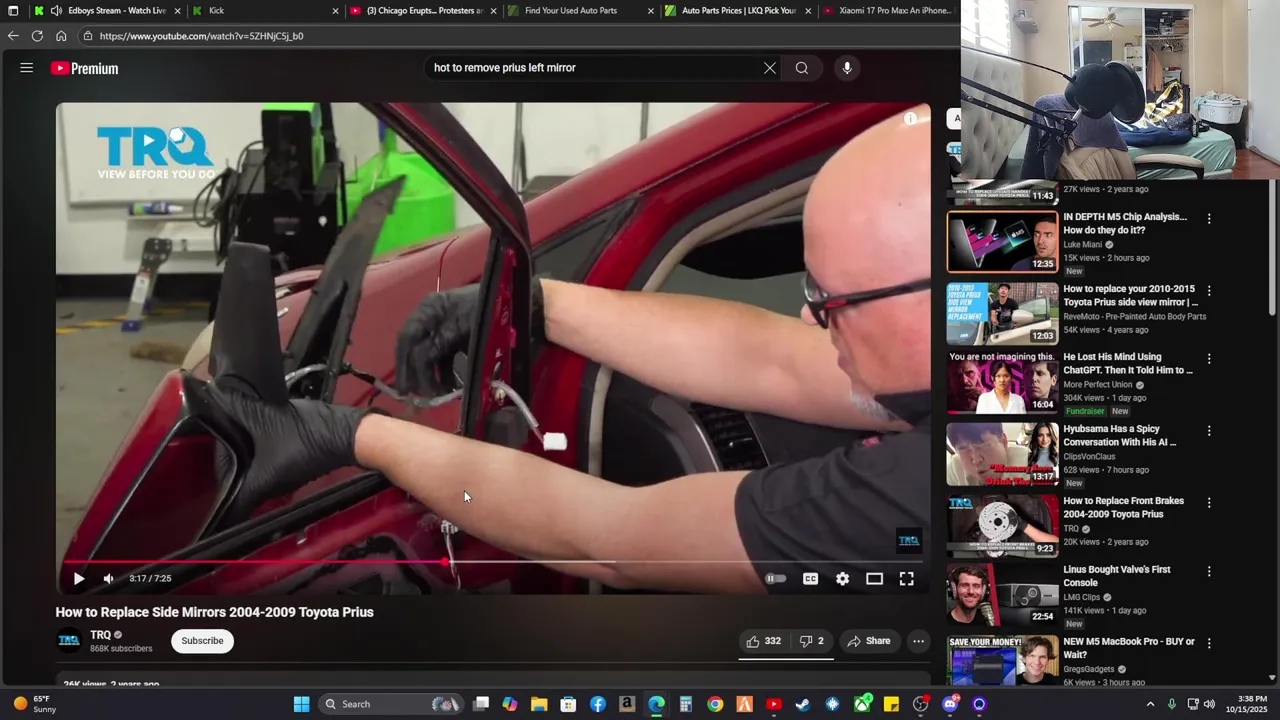Open system volume tray icon

(x=1209, y=704)
